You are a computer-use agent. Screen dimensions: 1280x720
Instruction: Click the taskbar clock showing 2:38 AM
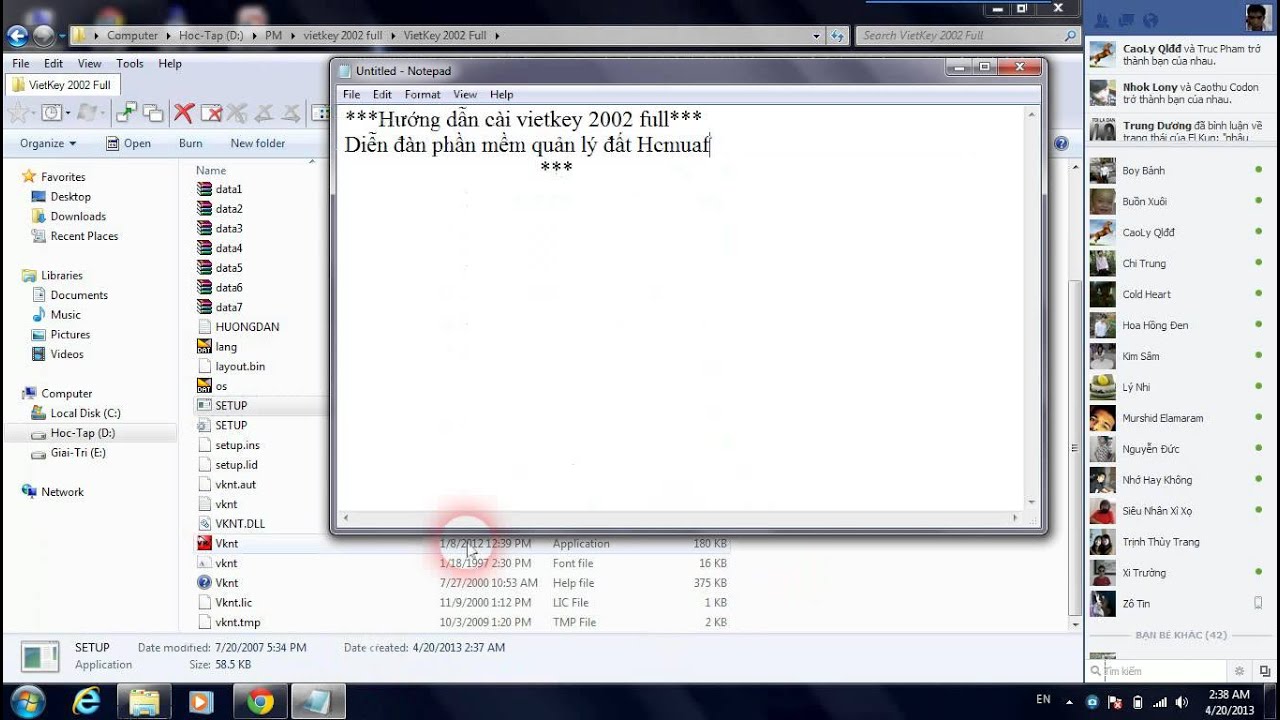pyautogui.click(x=1229, y=702)
